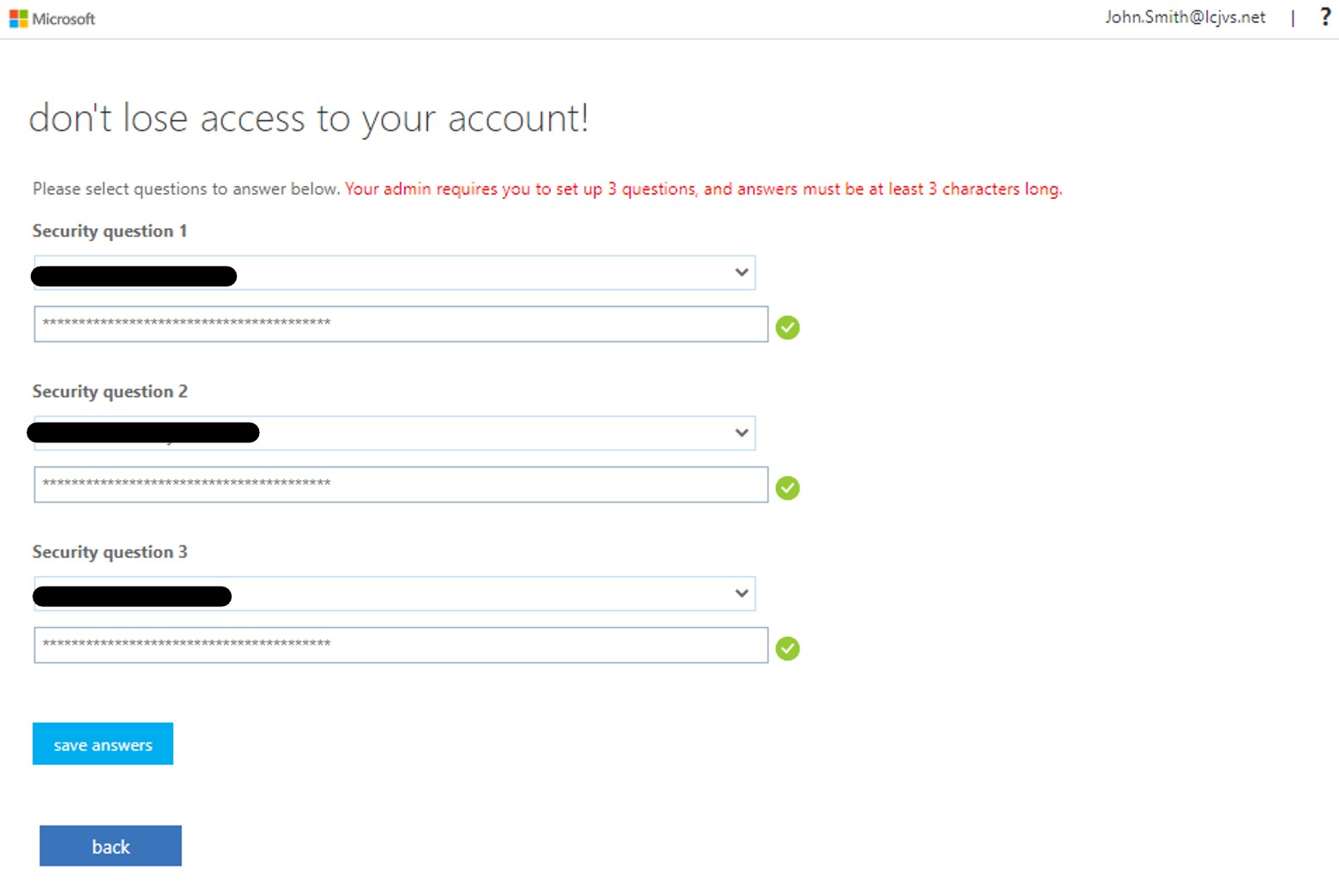1339x896 pixels.
Task: Click green checkmark beside third security answer
Action: (787, 648)
